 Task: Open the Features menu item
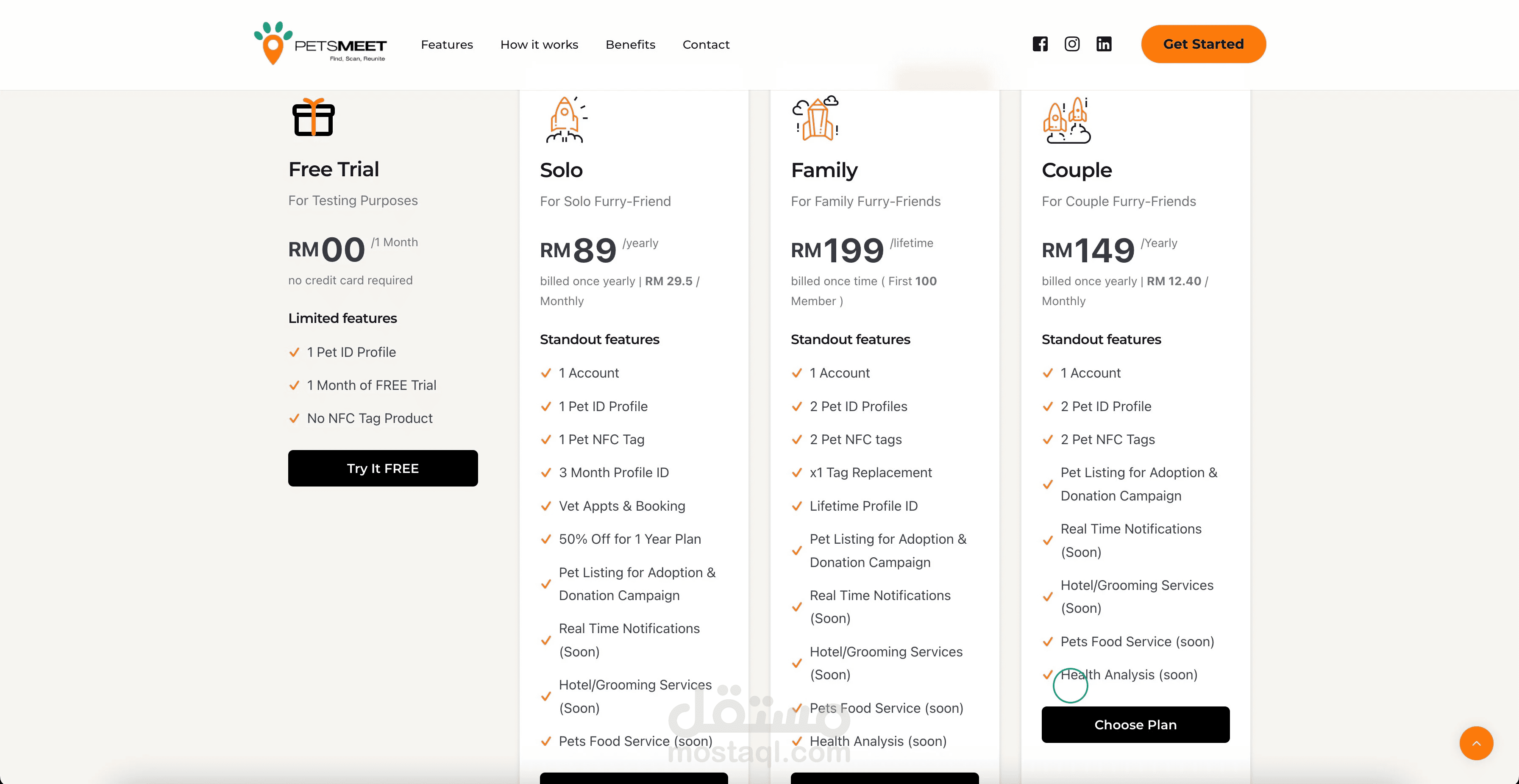[446, 45]
